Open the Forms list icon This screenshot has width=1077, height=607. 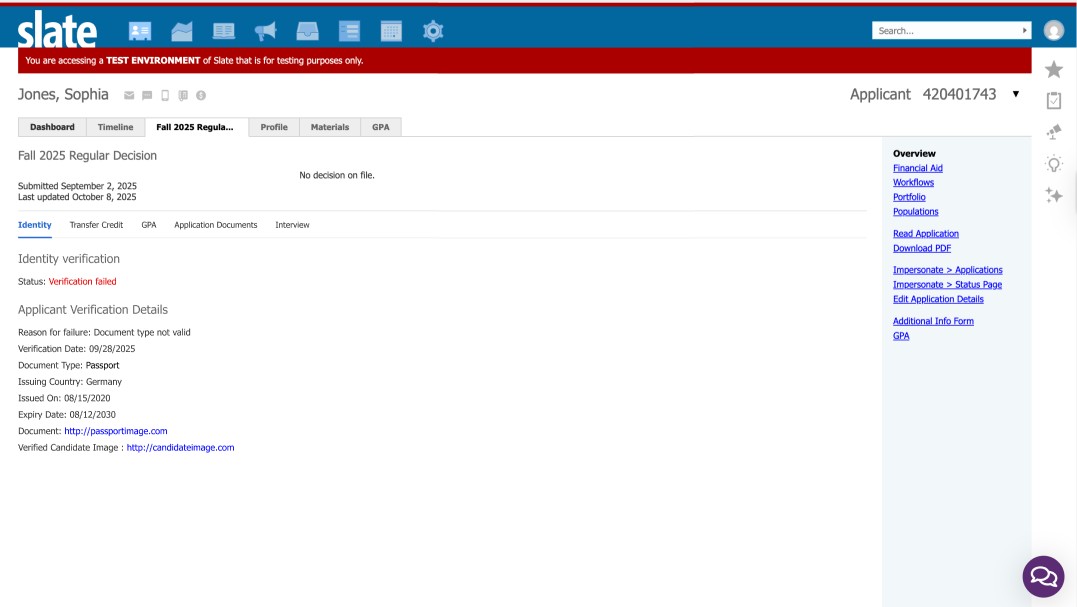(x=349, y=31)
